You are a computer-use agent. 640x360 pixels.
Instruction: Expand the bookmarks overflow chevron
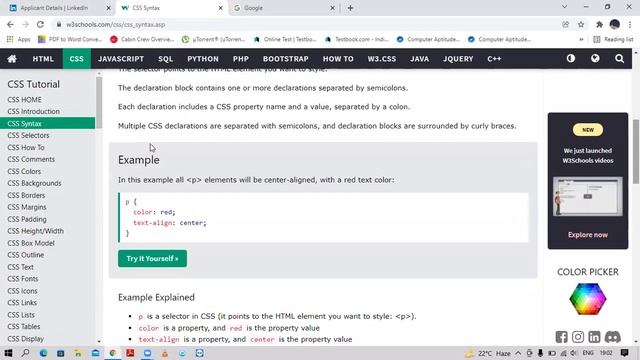[x=581, y=39]
